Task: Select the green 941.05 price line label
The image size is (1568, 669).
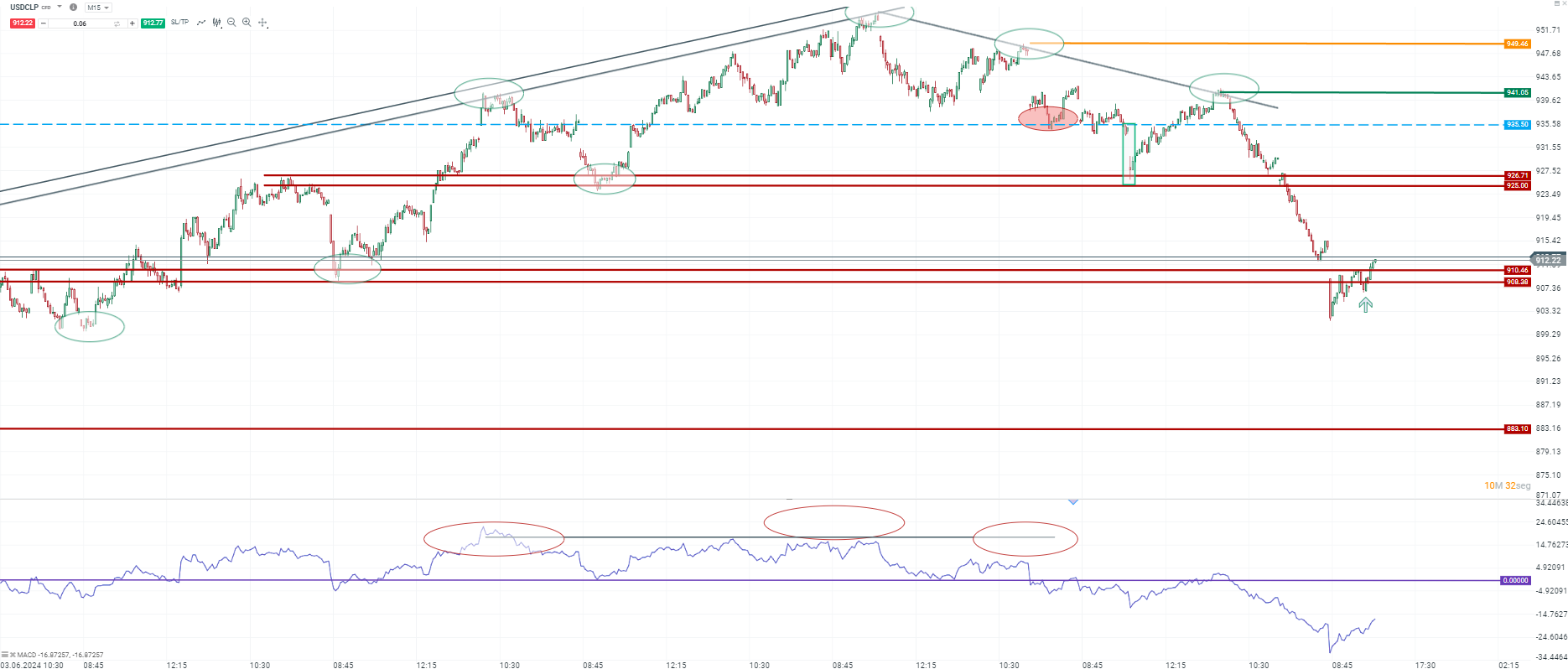Action: click(x=1517, y=92)
